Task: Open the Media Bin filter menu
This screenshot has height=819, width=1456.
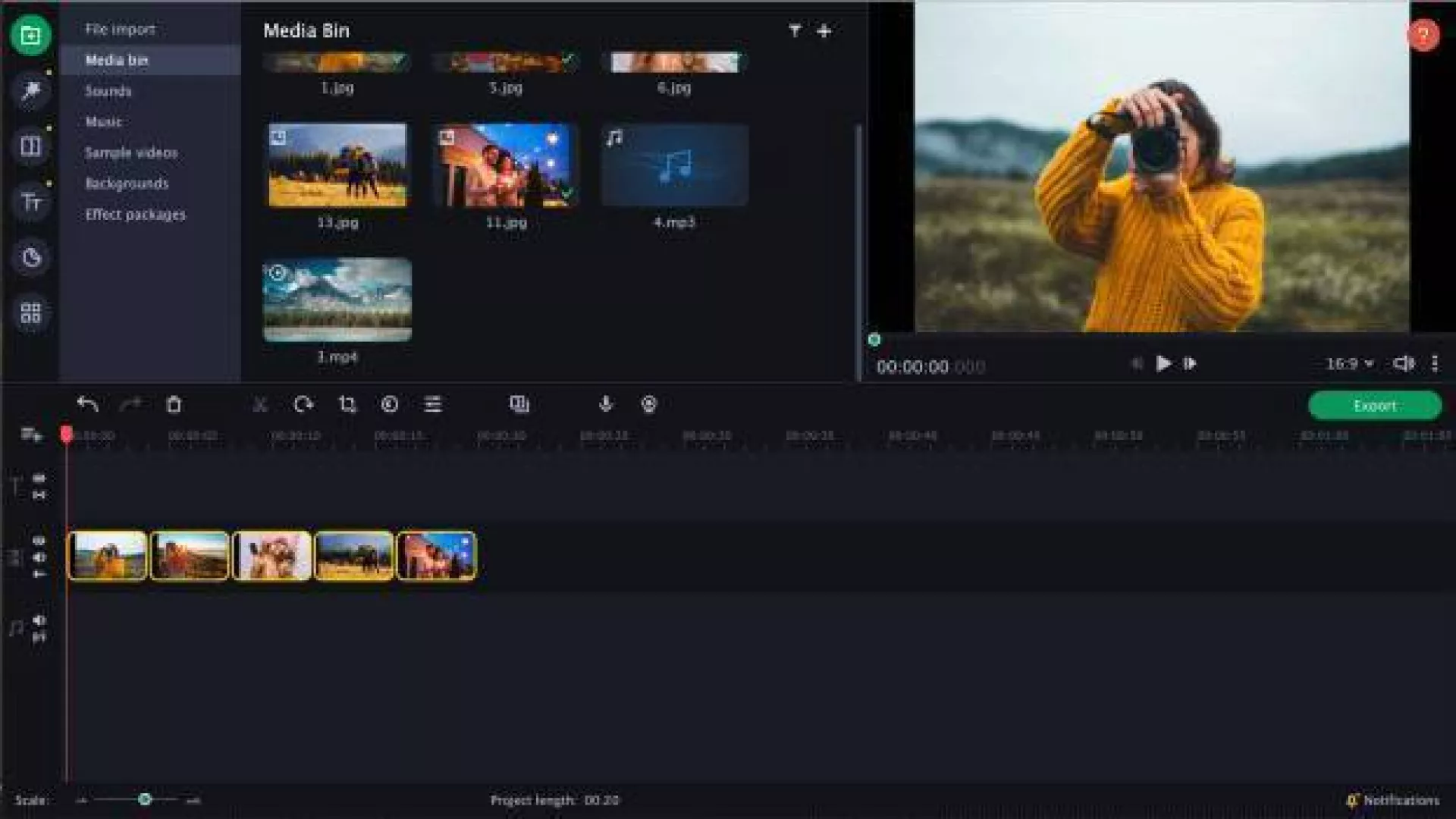Action: (794, 30)
